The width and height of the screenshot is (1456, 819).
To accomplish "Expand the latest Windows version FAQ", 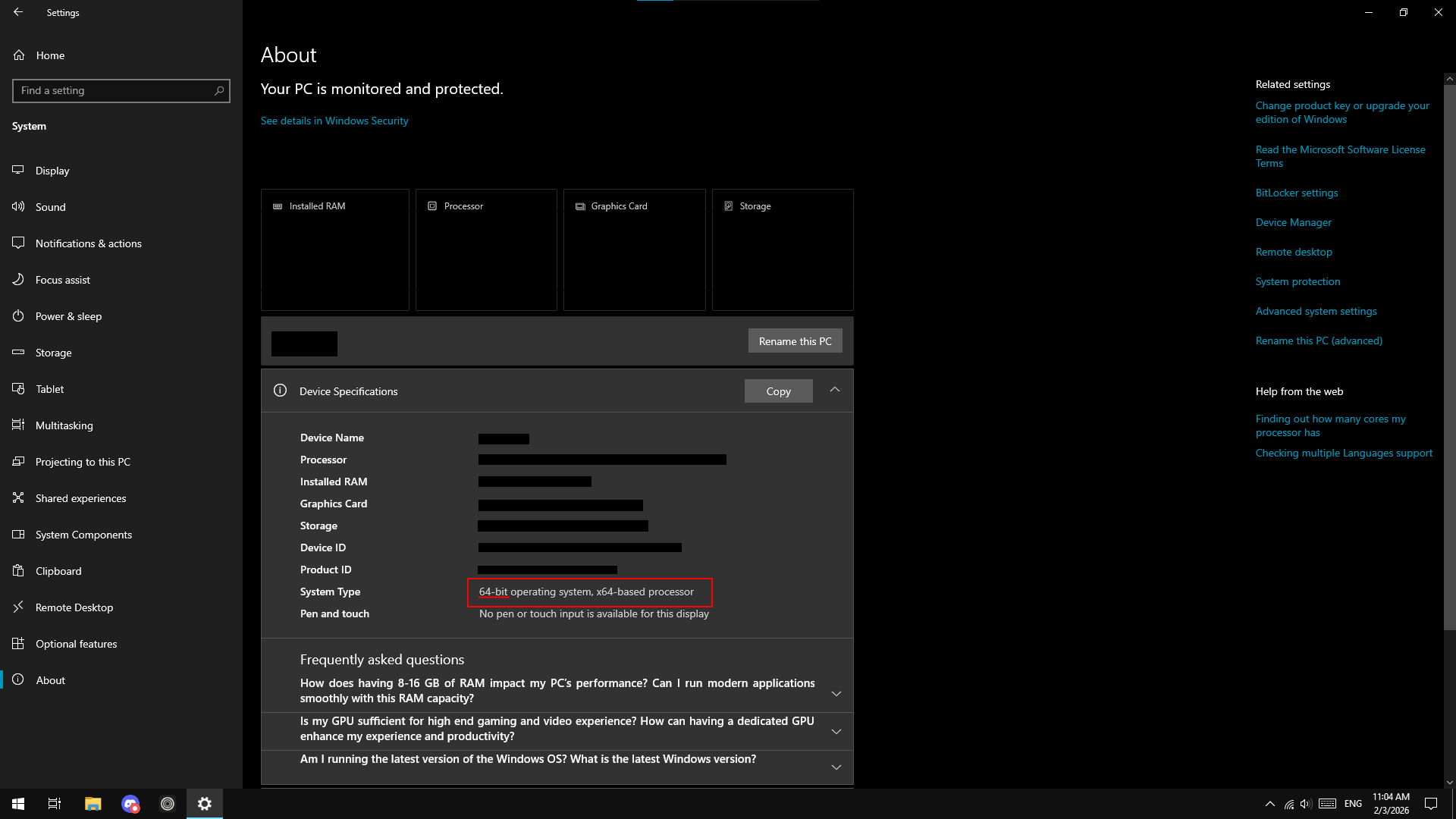I will [836, 767].
